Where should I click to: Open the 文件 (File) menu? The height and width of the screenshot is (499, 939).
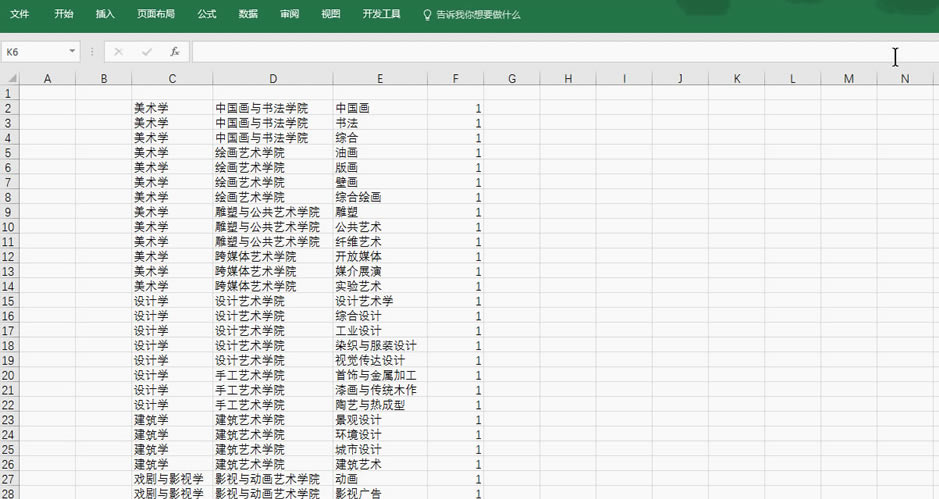pos(19,15)
